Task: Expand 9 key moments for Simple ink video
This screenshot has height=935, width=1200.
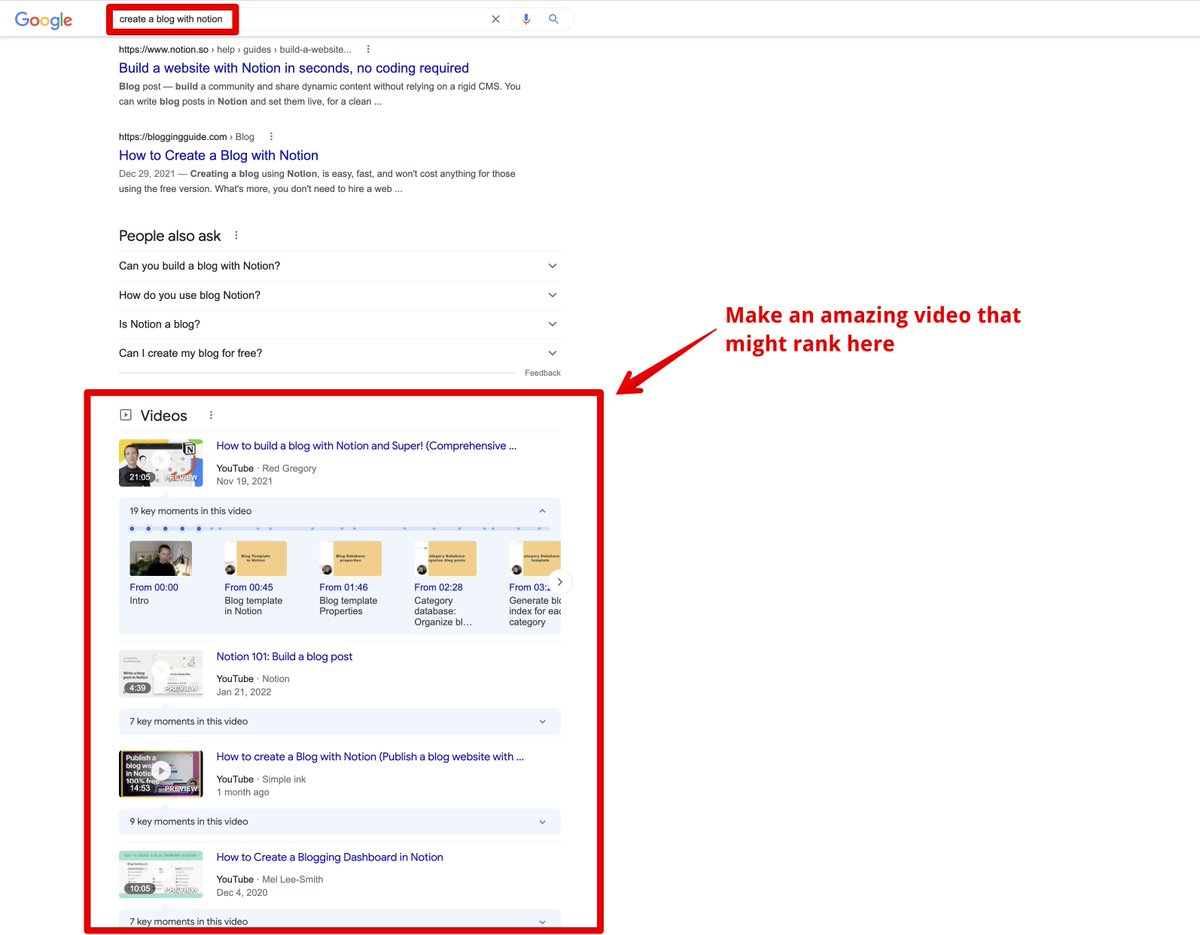Action: (542, 822)
